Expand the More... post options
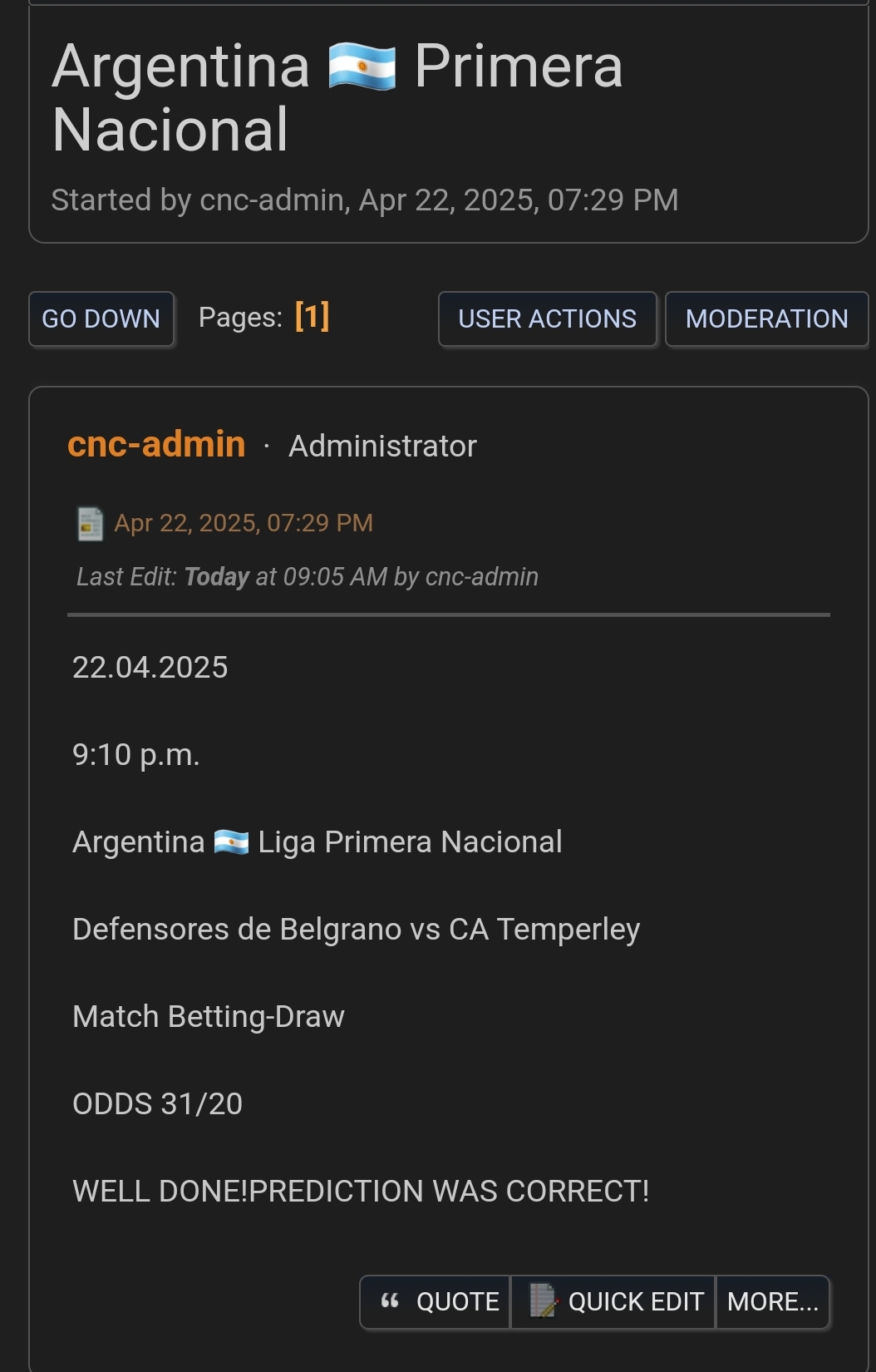The height and width of the screenshot is (1372, 876). click(773, 1301)
